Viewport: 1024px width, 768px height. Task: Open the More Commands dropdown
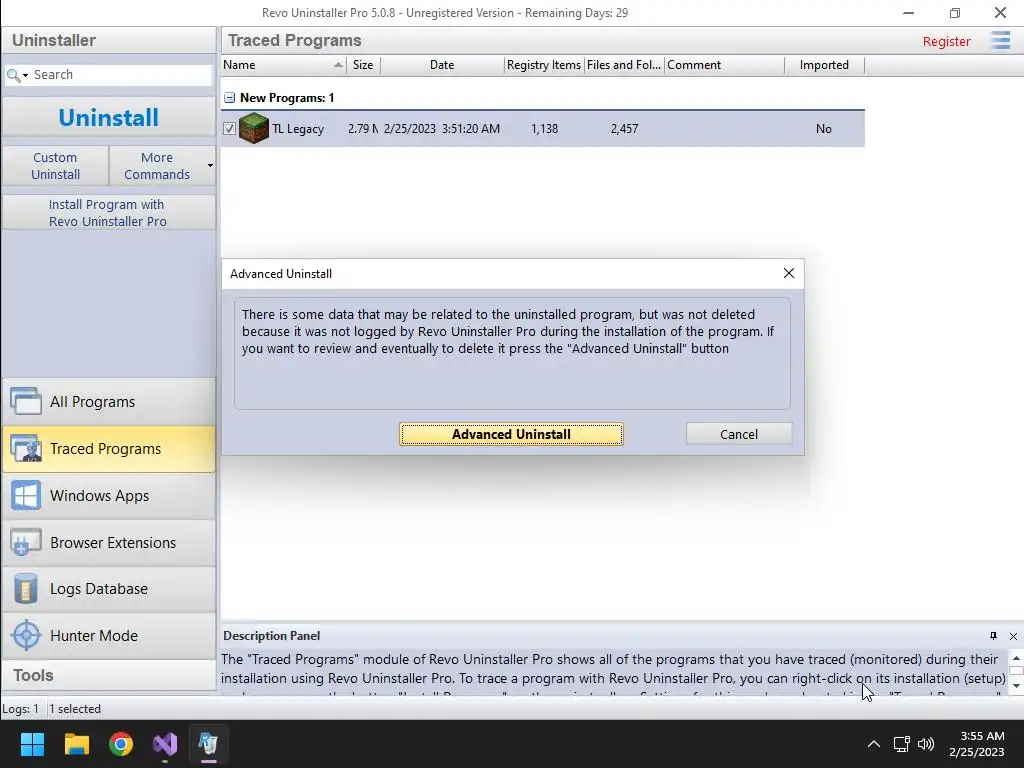click(162, 166)
